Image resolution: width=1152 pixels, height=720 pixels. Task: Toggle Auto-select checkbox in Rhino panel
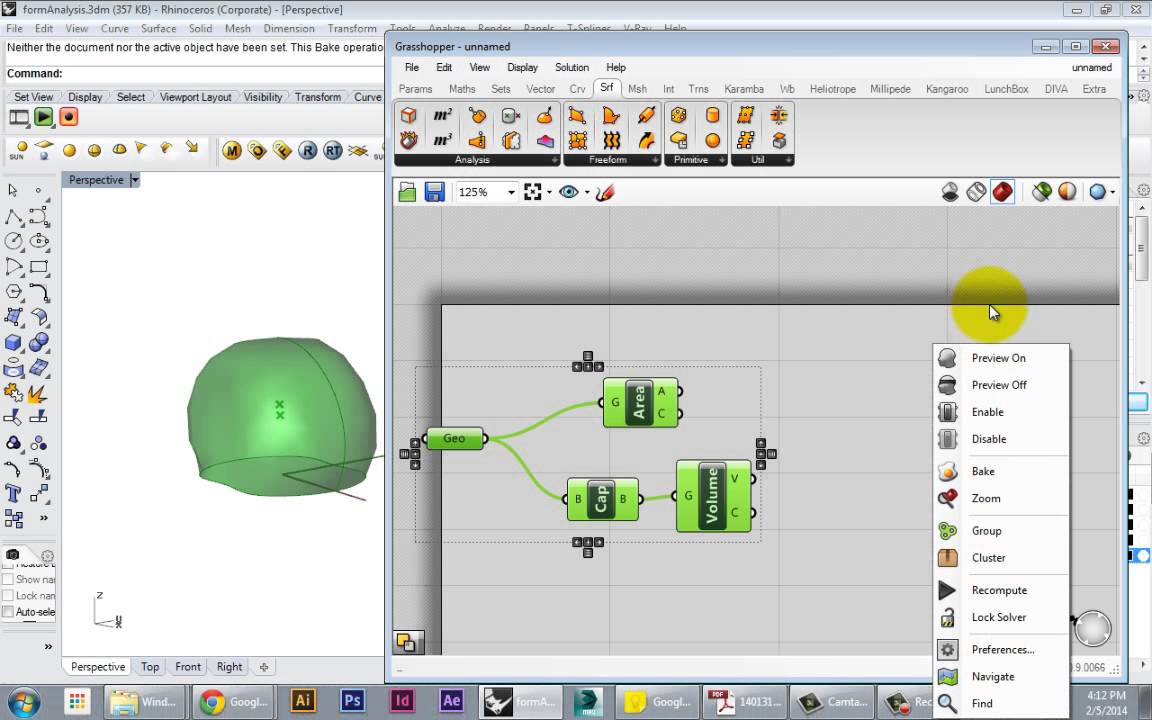[8, 612]
